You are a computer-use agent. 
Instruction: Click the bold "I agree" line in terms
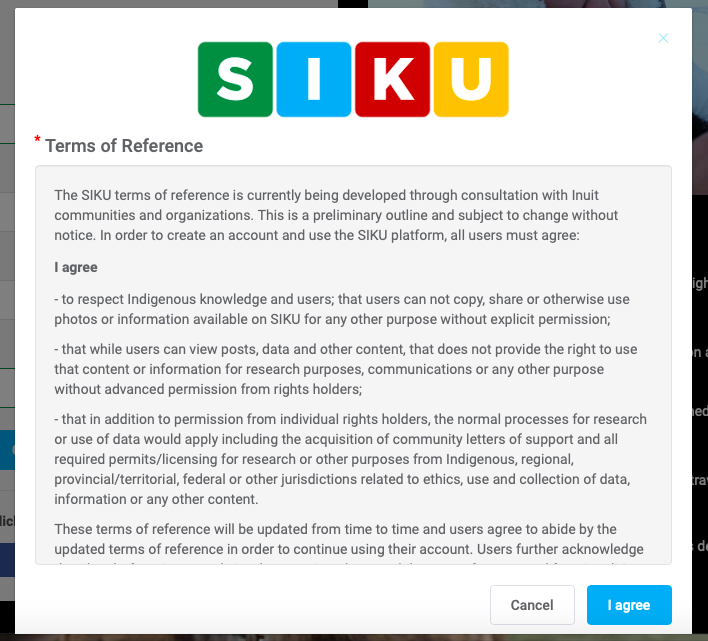click(76, 268)
